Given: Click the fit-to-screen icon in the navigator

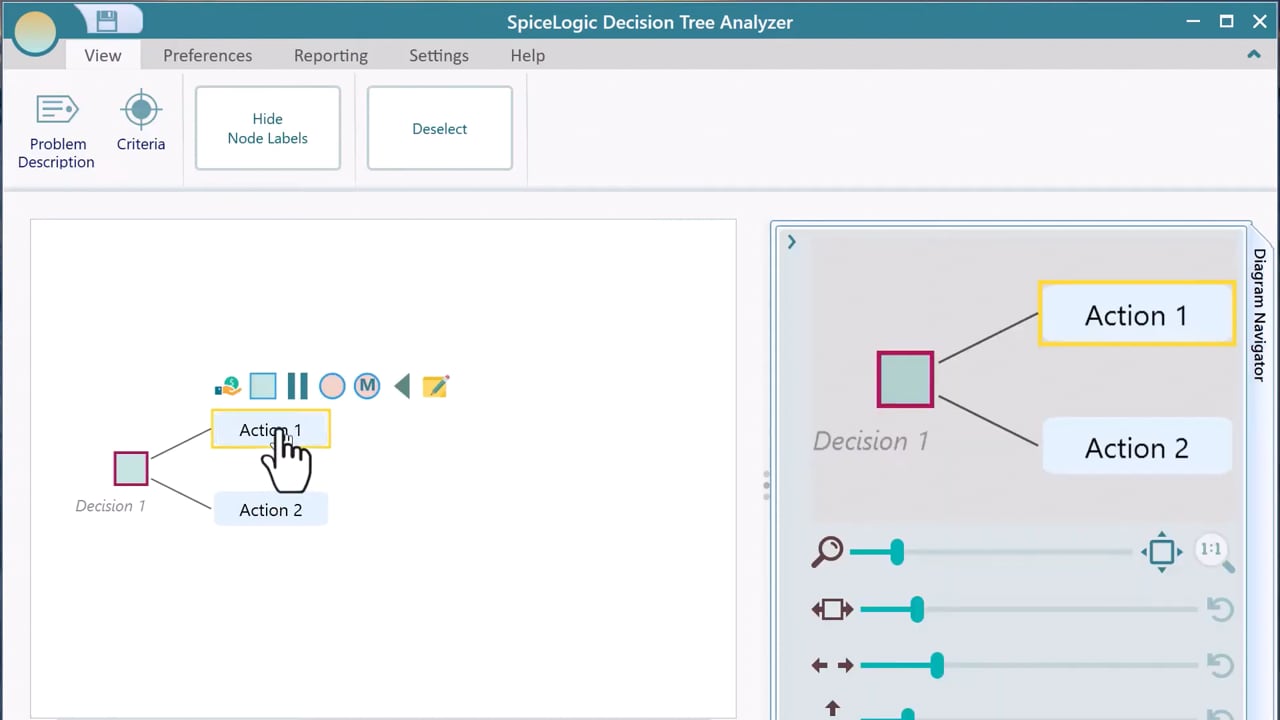Looking at the screenshot, I should (x=1162, y=551).
